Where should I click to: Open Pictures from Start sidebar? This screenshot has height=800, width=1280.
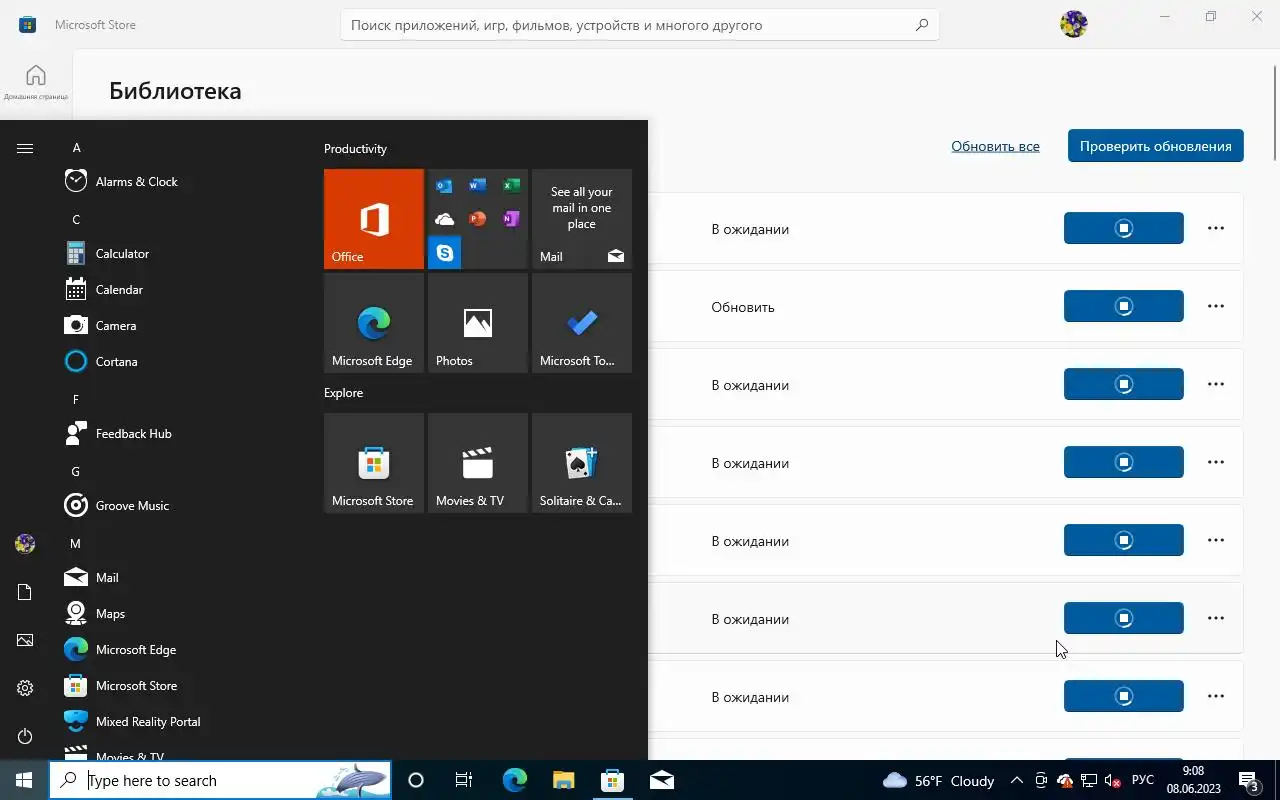coord(25,640)
